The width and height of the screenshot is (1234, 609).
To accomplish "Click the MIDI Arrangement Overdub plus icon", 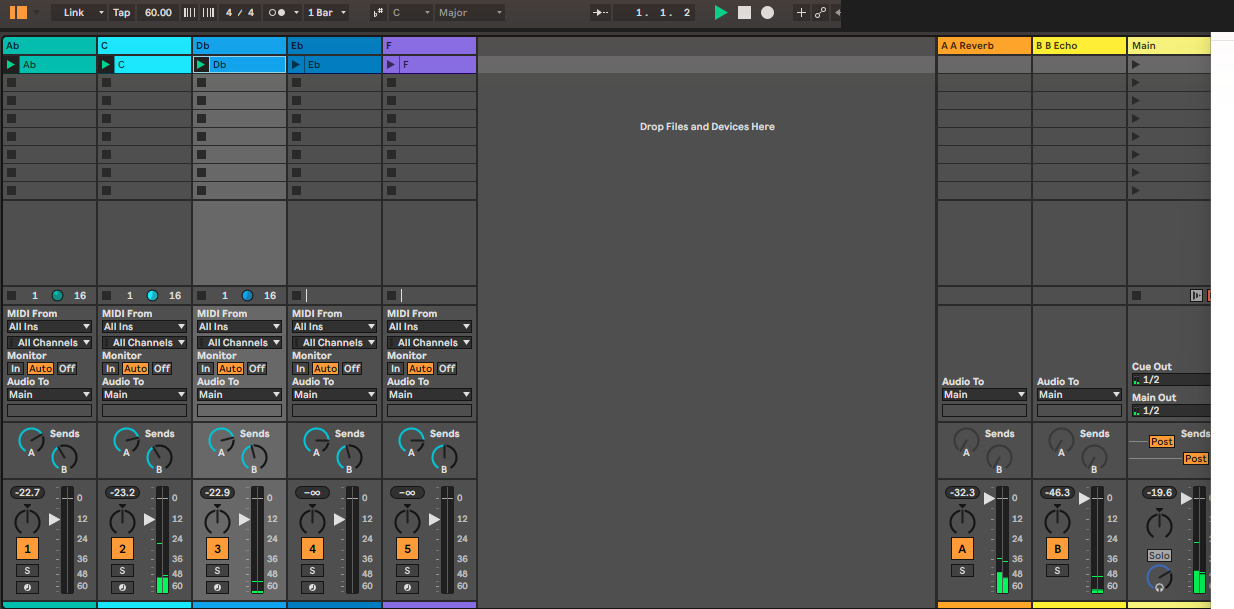I will tap(801, 12).
